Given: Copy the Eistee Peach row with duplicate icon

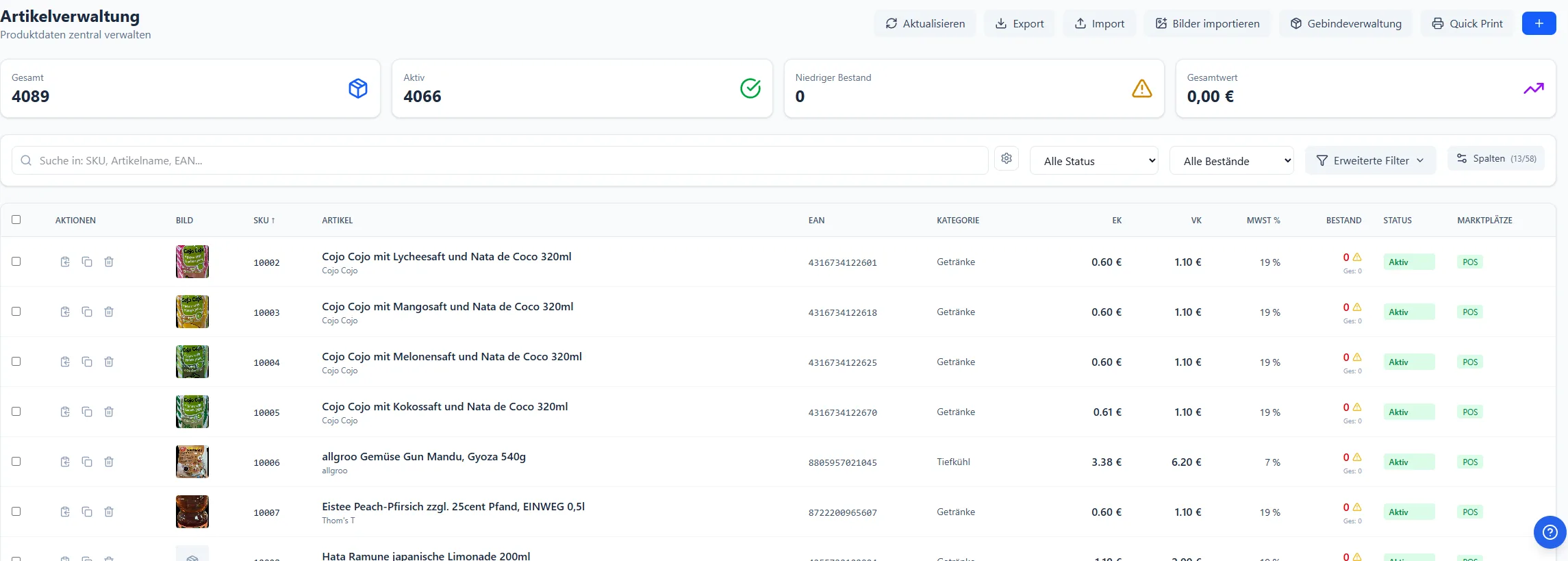Looking at the screenshot, I should click(x=87, y=512).
